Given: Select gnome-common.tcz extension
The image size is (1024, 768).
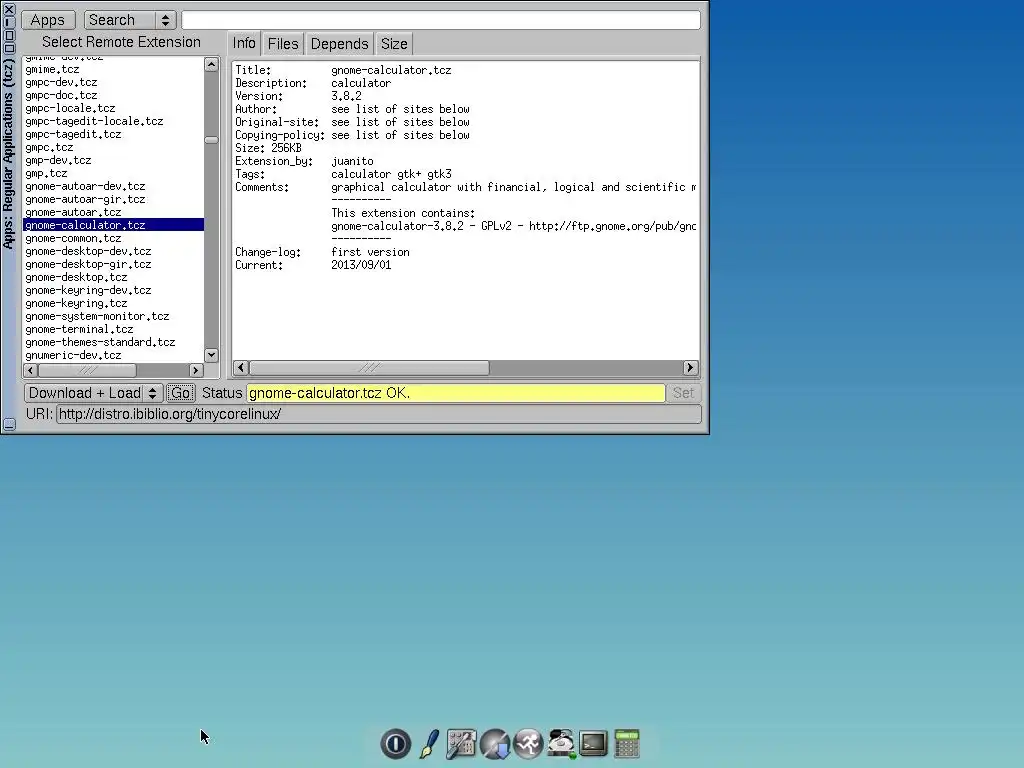Looking at the screenshot, I should coord(113,238).
